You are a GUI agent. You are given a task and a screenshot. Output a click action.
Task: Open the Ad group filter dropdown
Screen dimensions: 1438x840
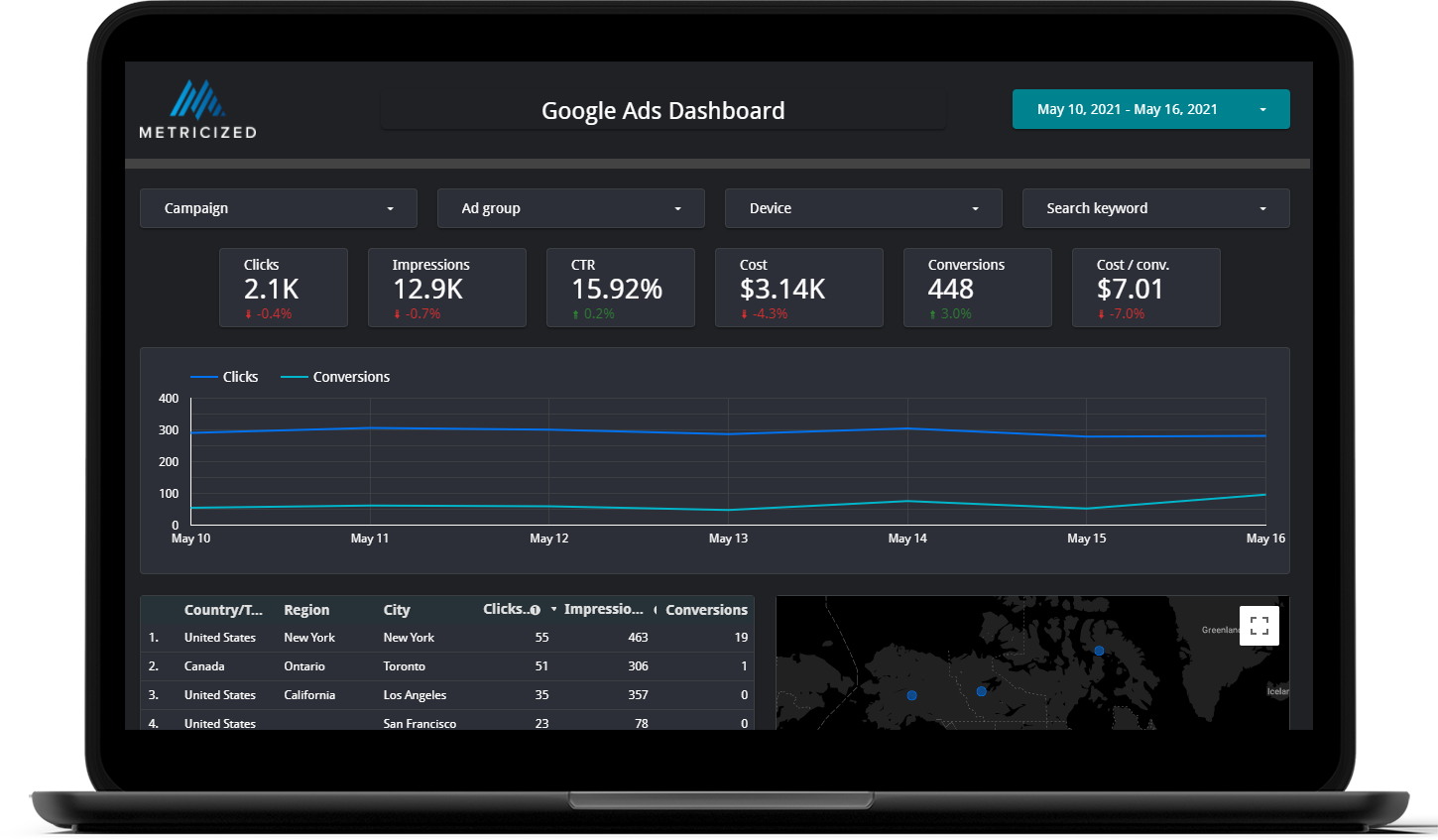pos(570,208)
